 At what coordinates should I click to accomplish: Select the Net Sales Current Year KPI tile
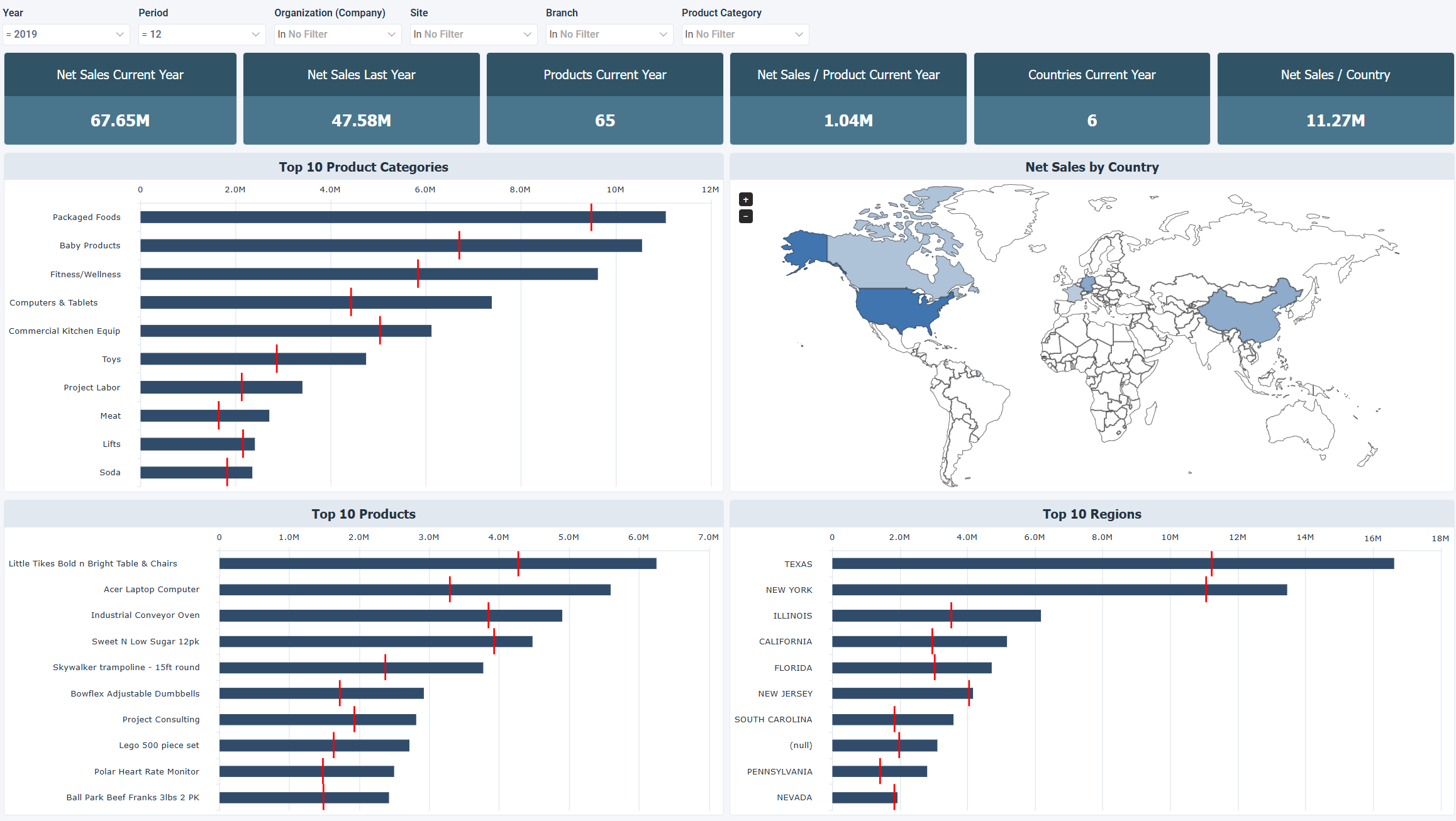click(119, 99)
